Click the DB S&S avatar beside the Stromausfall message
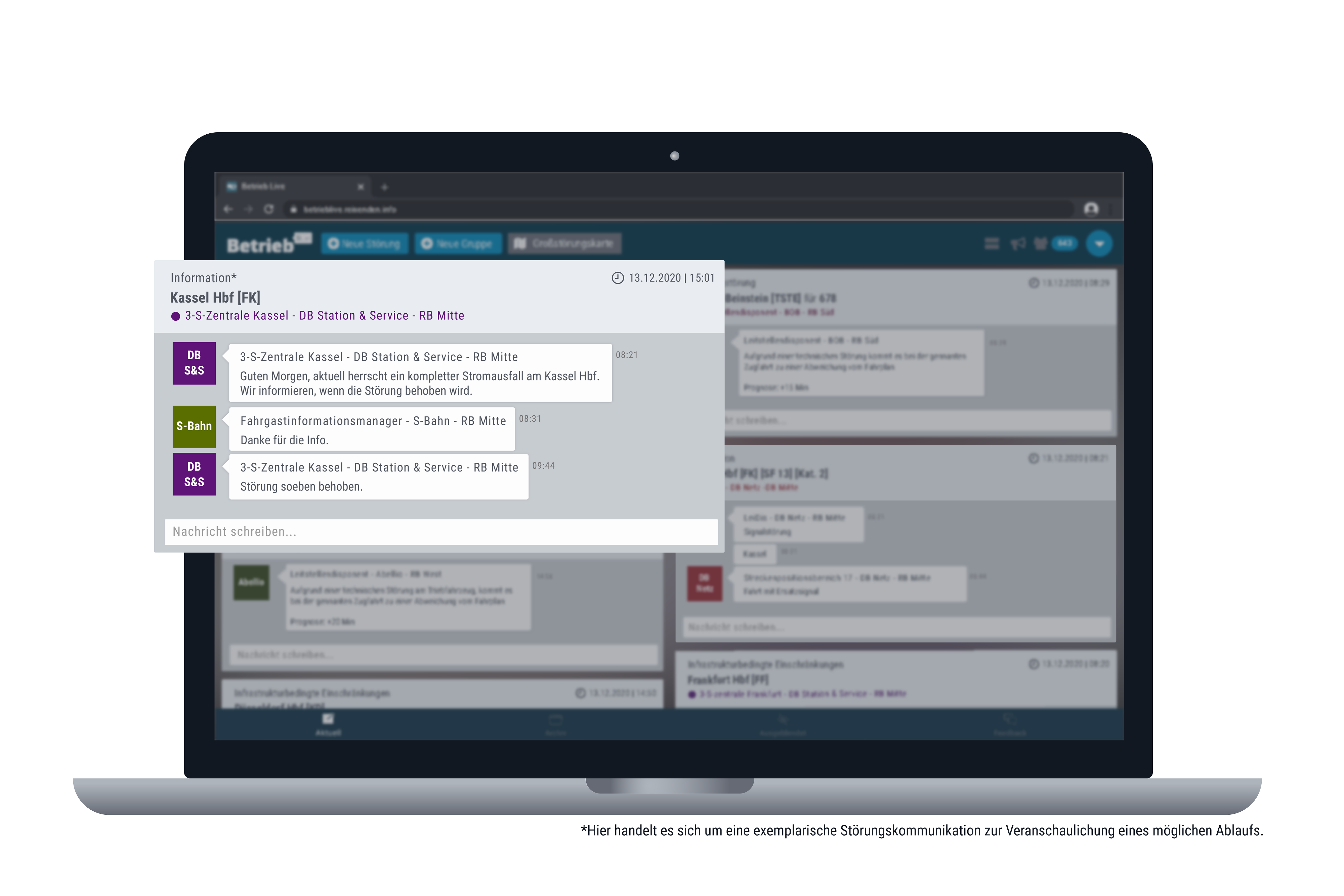The width and height of the screenshot is (1344, 896). point(194,363)
